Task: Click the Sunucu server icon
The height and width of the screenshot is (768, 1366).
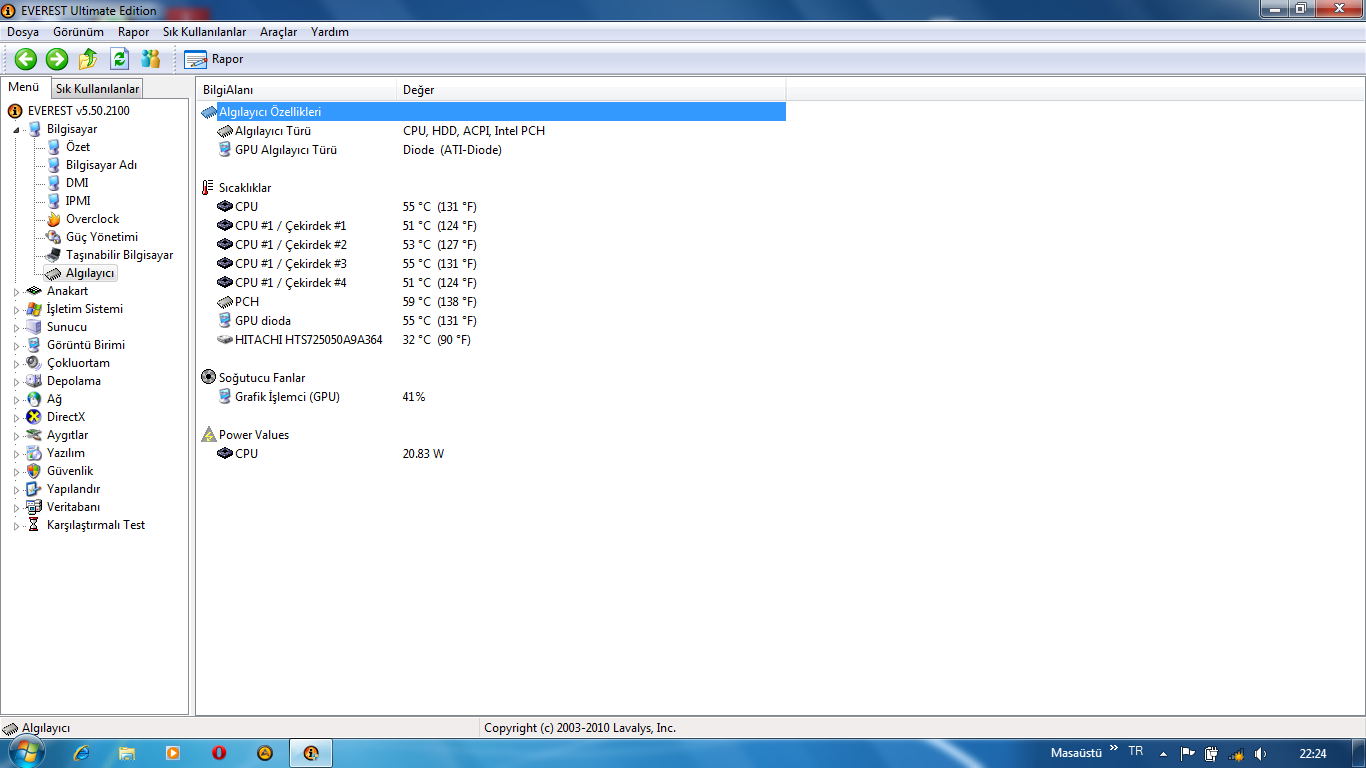Action: click(x=34, y=327)
